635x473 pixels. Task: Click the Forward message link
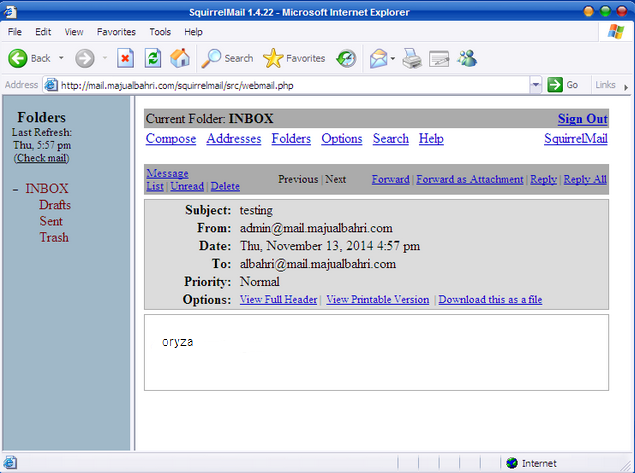(391, 179)
